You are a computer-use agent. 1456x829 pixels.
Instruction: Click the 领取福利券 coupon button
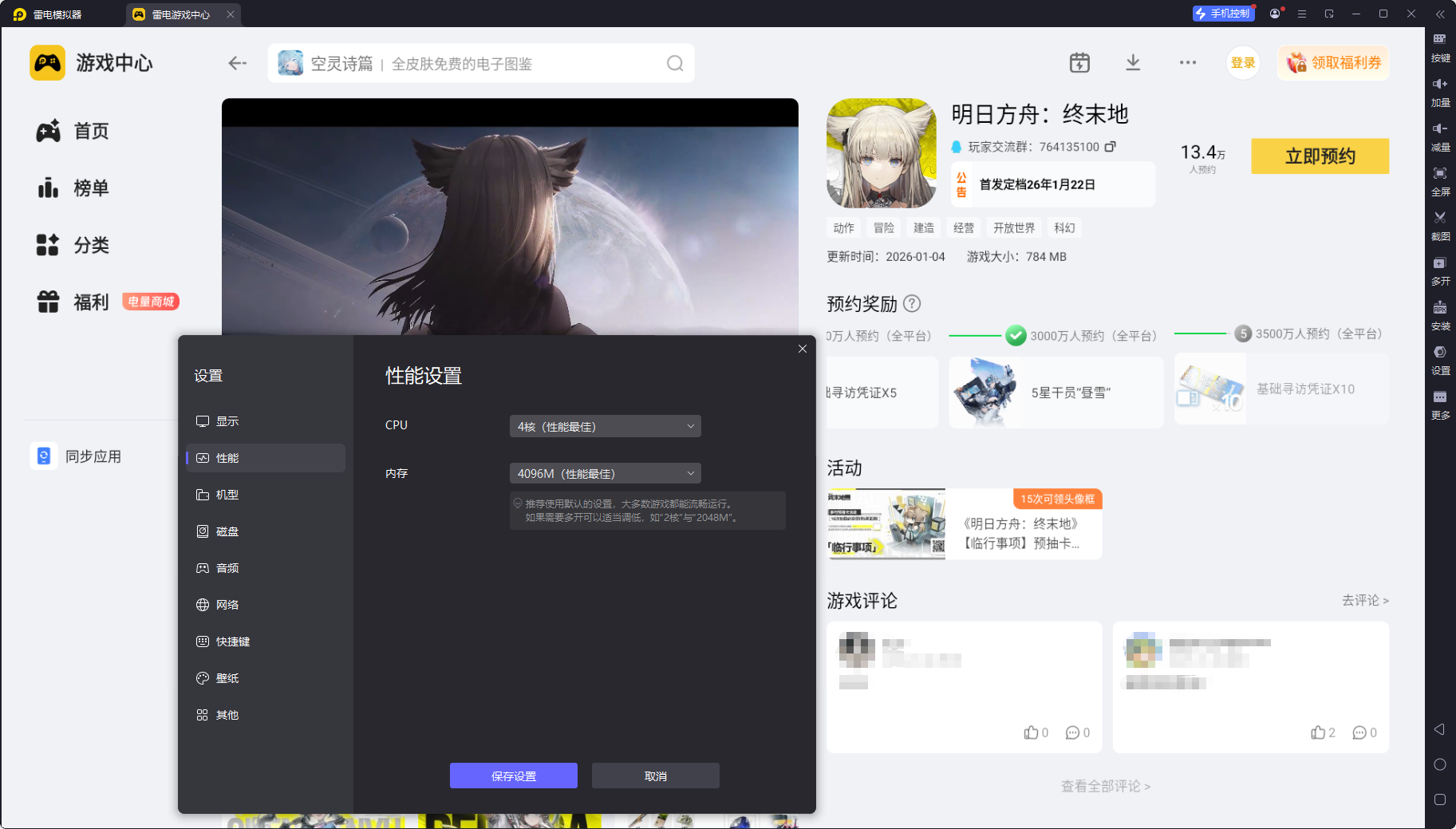pyautogui.click(x=1334, y=63)
